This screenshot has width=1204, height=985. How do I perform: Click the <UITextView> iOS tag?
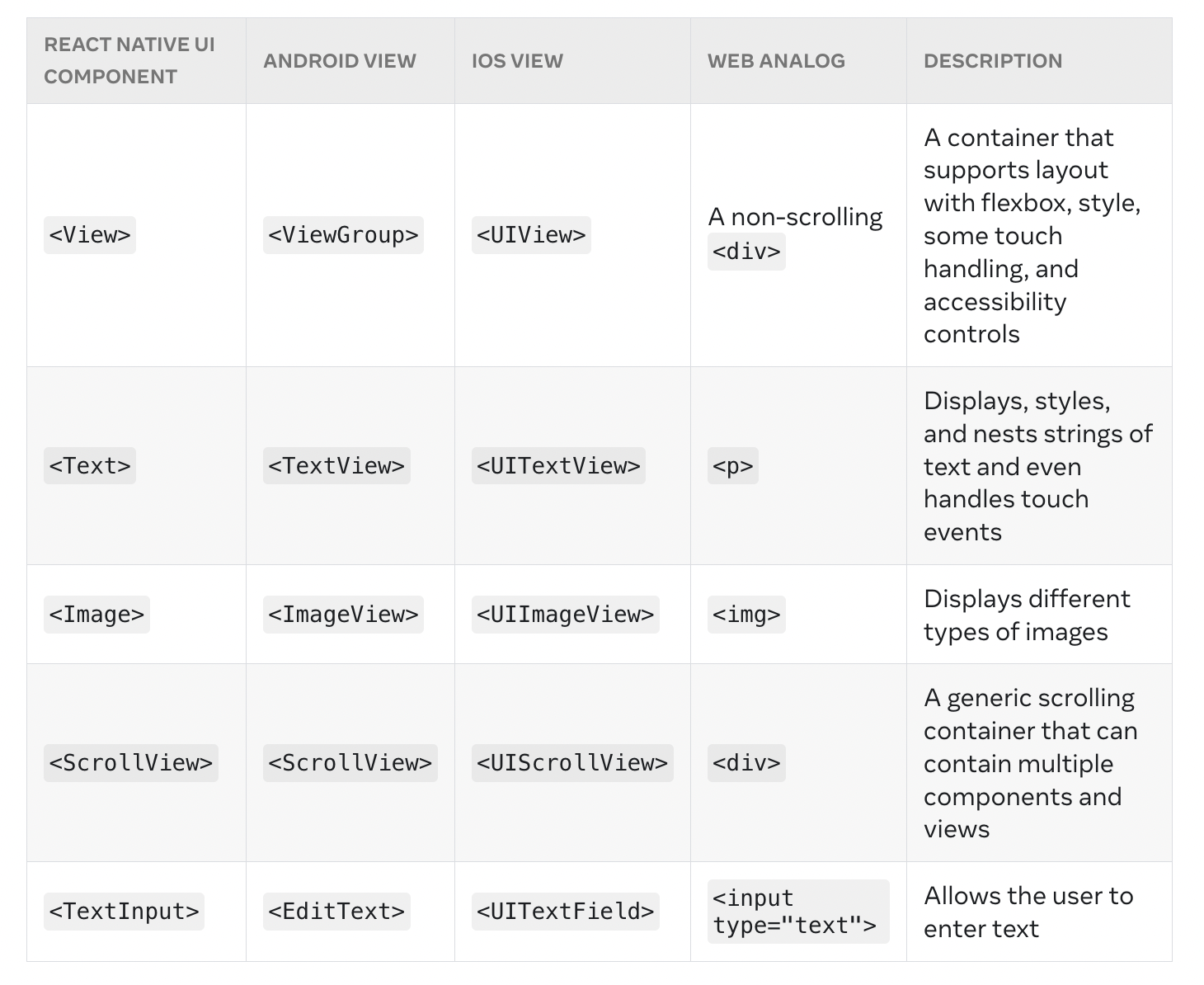point(557,466)
